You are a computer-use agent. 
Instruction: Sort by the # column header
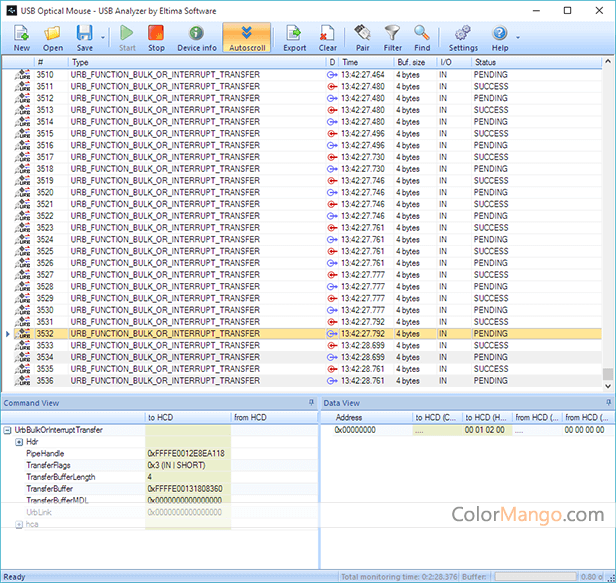[x=51, y=62]
